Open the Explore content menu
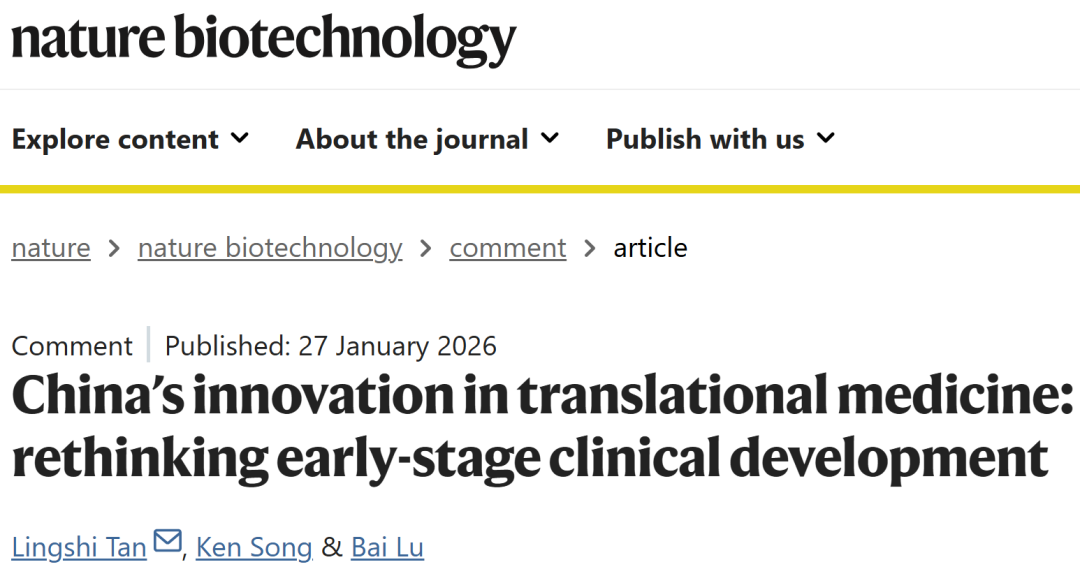 (x=115, y=139)
